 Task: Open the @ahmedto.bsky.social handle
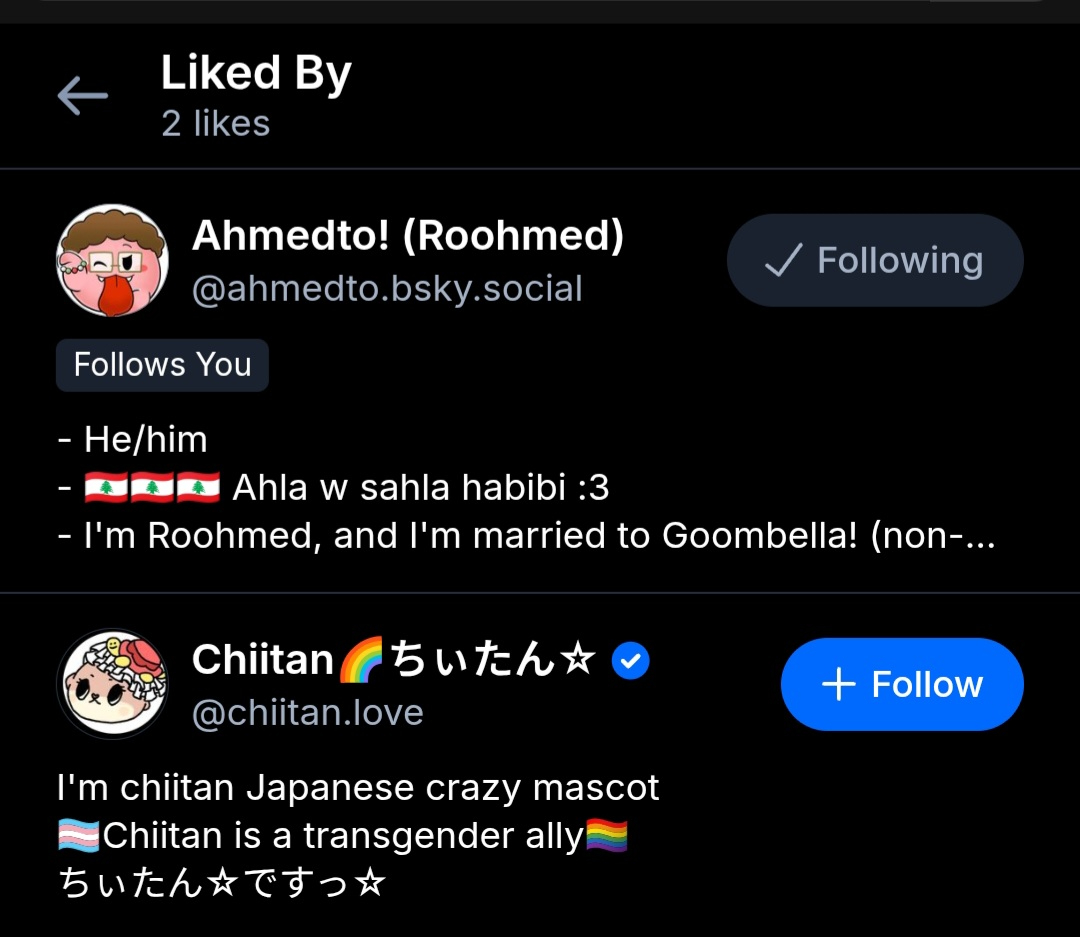pos(387,289)
